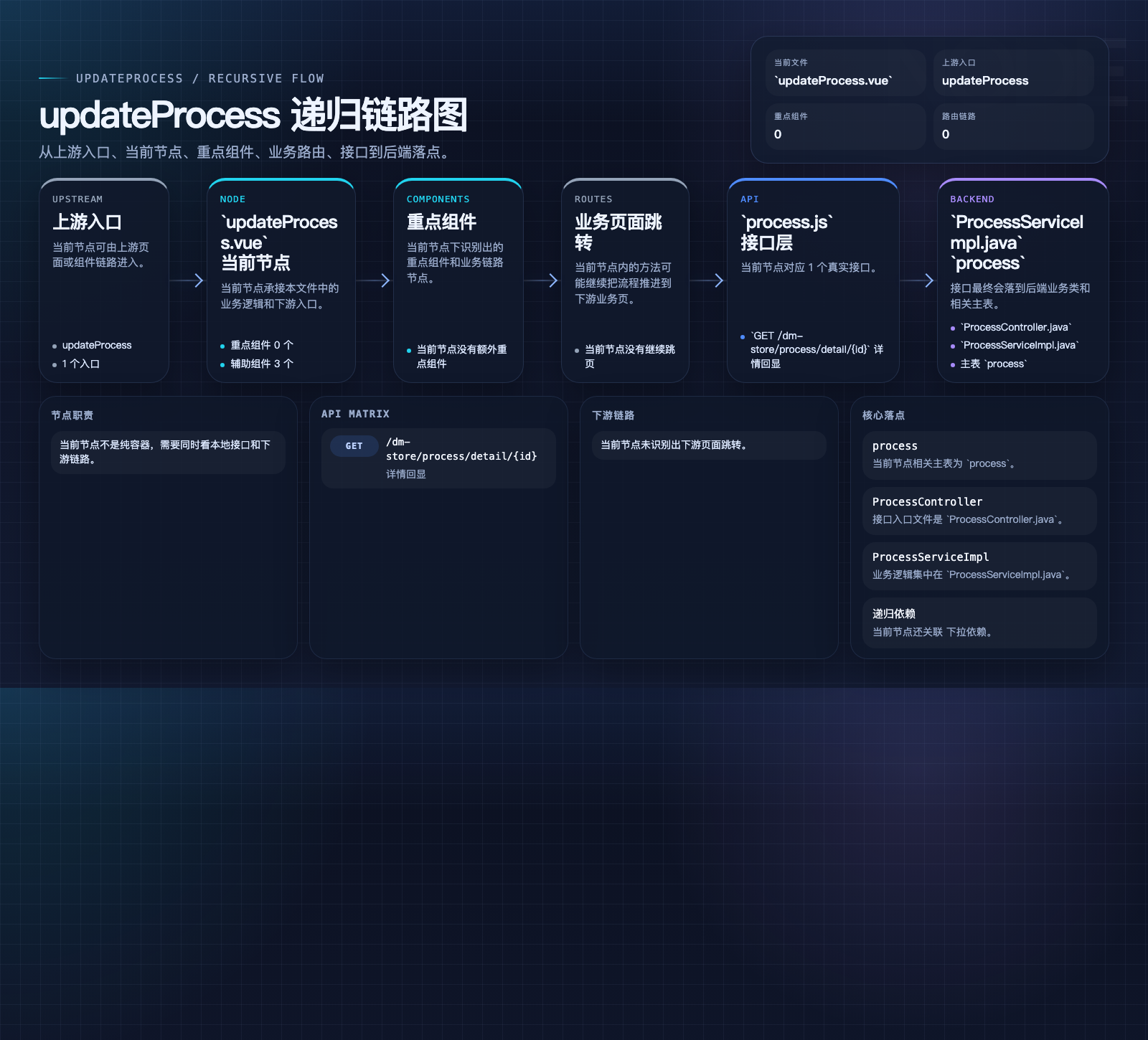Click the `ProcessServiceImpl.java` bullet in BACKEND card
Viewport: 1148px width, 1040px height.
1019,345
